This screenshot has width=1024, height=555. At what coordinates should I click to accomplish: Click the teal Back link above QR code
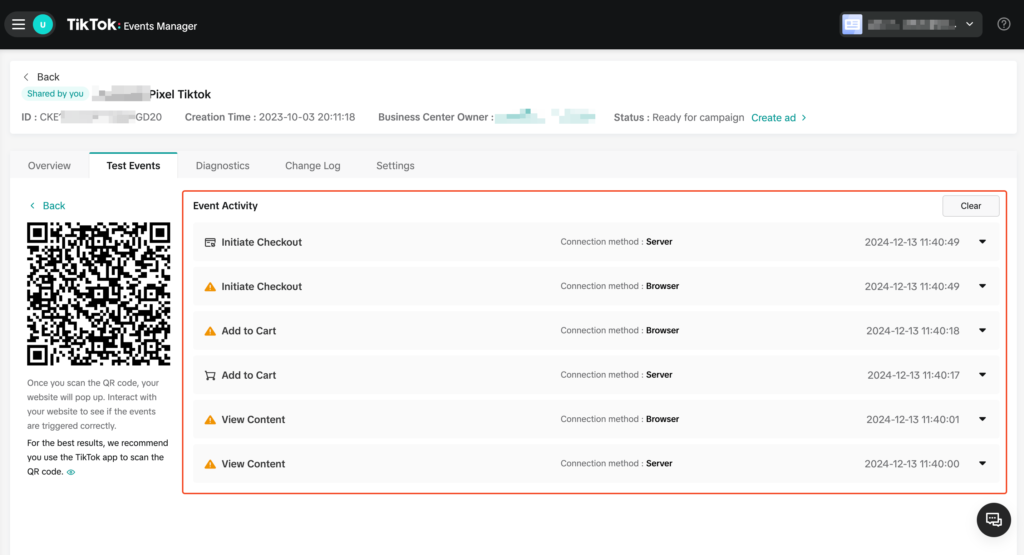click(x=47, y=206)
